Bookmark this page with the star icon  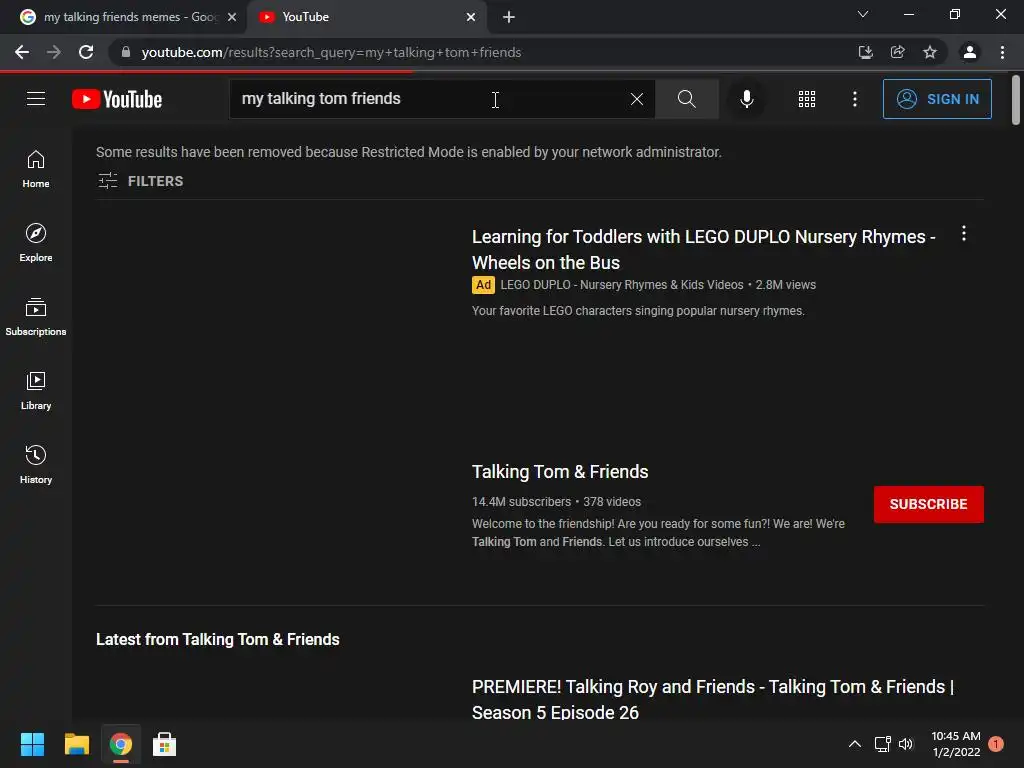point(930,52)
